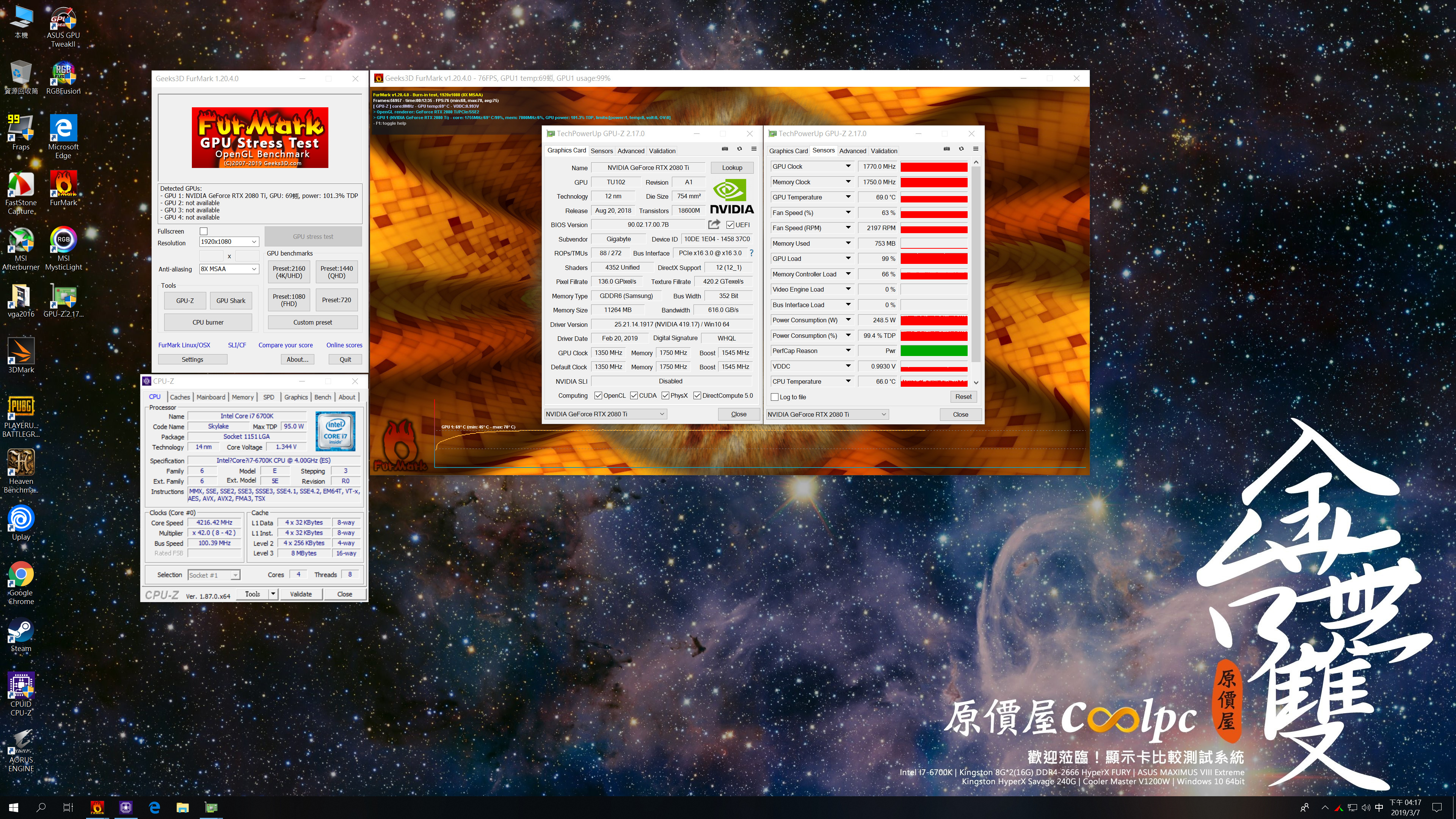Click the Lookup button in GPU-Z
Screen dimensions: 1456x819
point(732,168)
